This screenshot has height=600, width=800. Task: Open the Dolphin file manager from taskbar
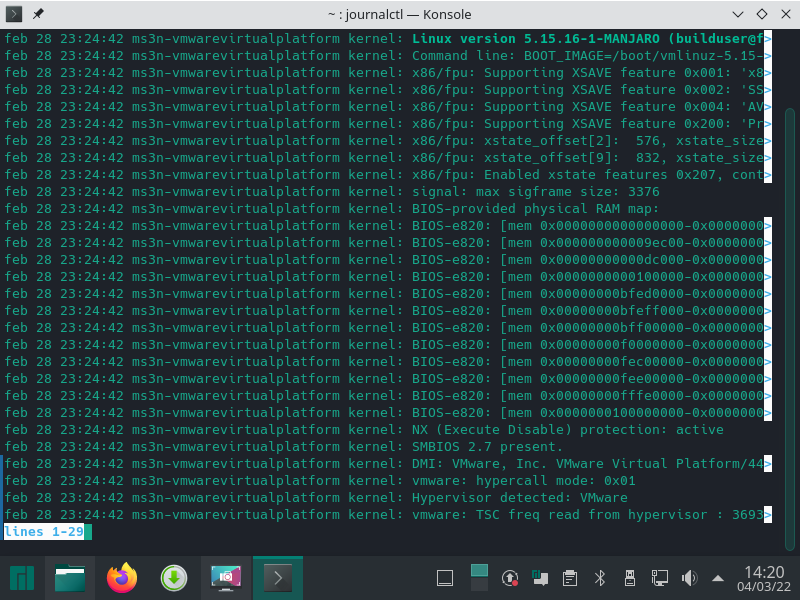tap(70, 578)
